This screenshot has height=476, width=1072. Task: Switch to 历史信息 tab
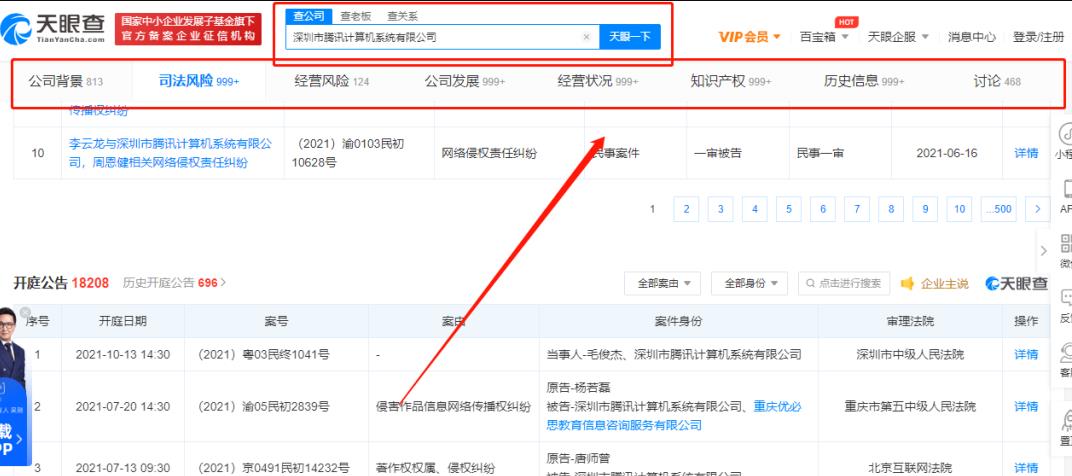pos(864,81)
